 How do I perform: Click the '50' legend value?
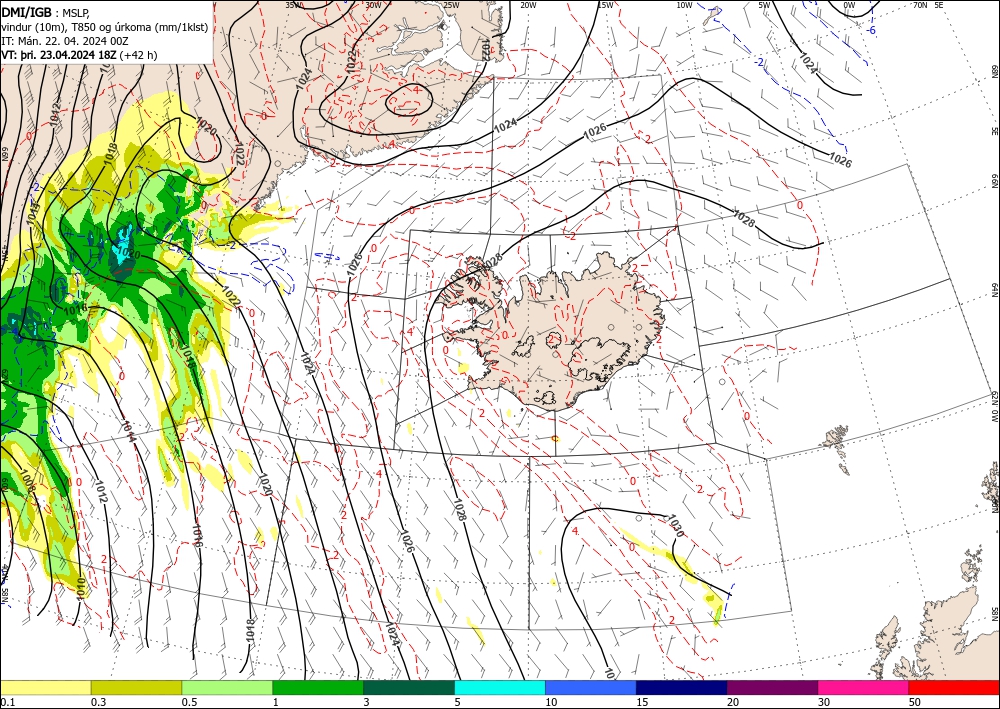pyautogui.click(x=915, y=702)
